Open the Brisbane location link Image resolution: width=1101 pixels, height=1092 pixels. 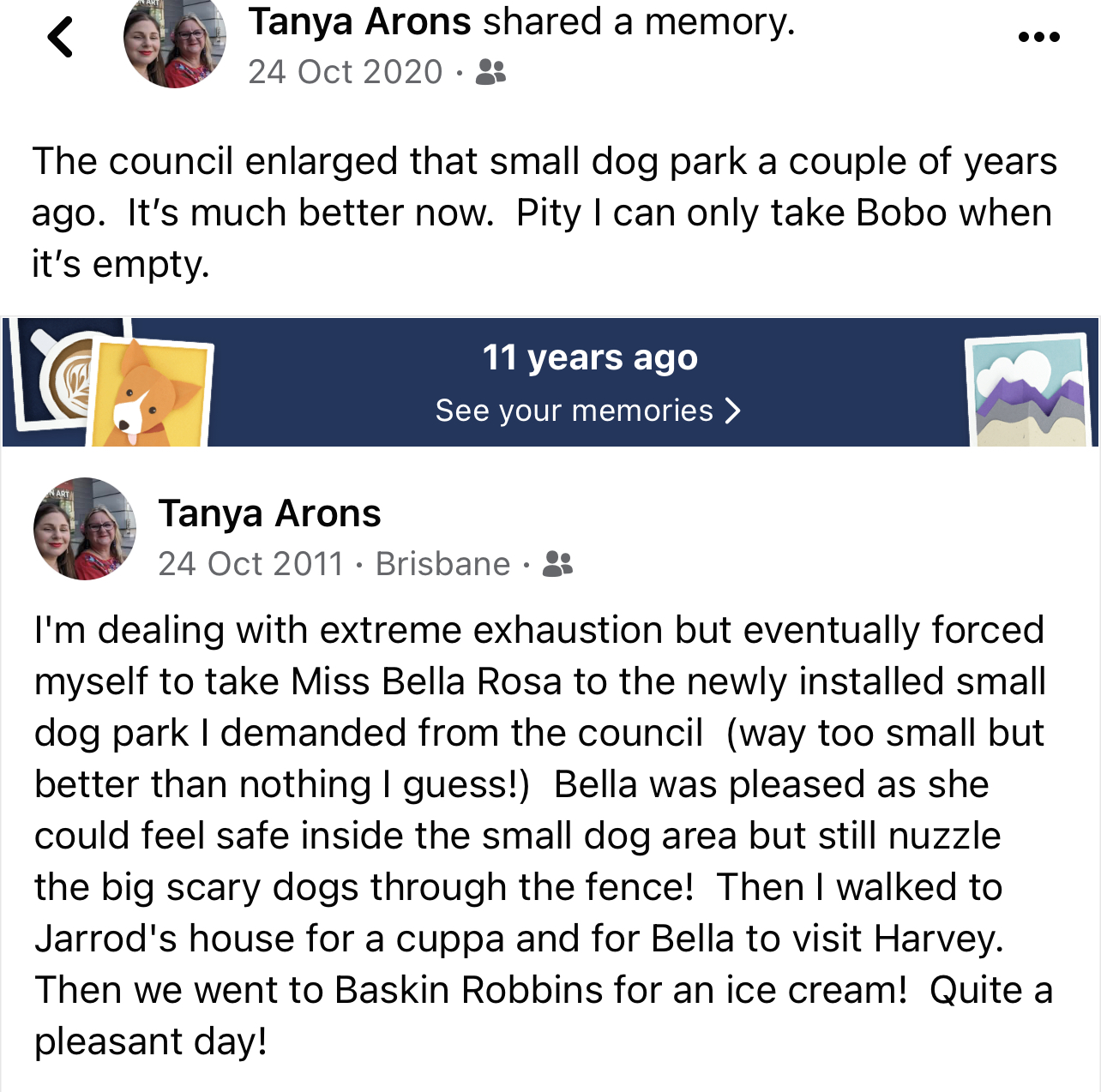442,564
